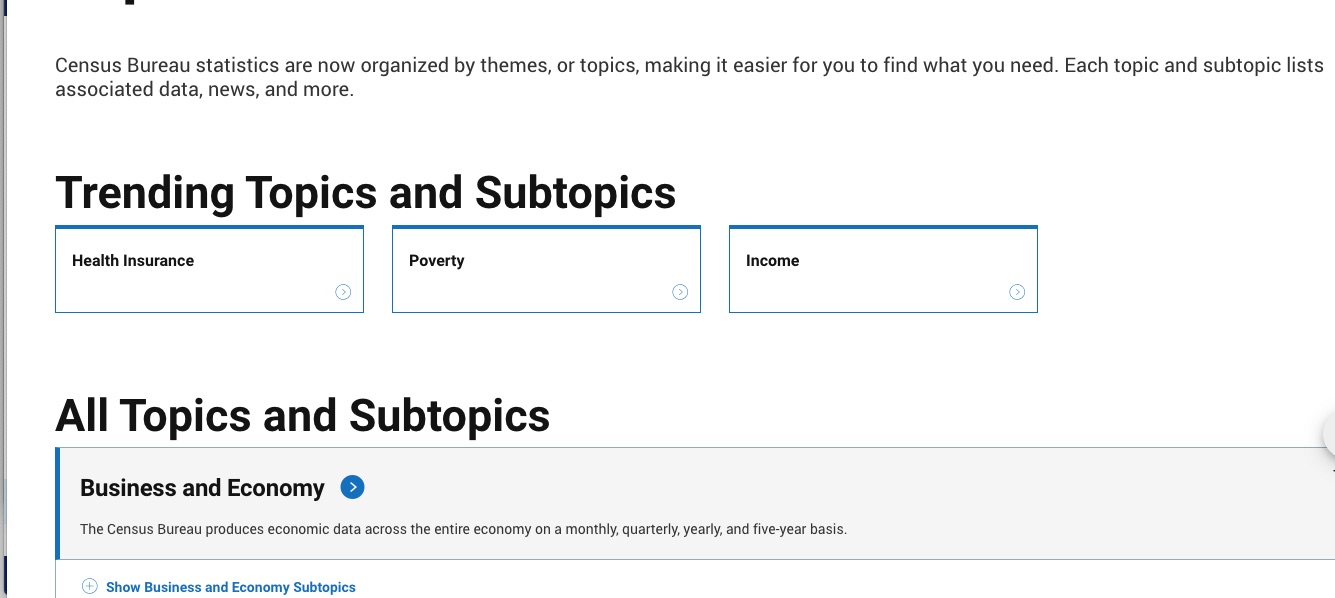Click empty space inside the Health Insurance card
The height and width of the screenshot is (598, 1335).
(x=200, y=290)
